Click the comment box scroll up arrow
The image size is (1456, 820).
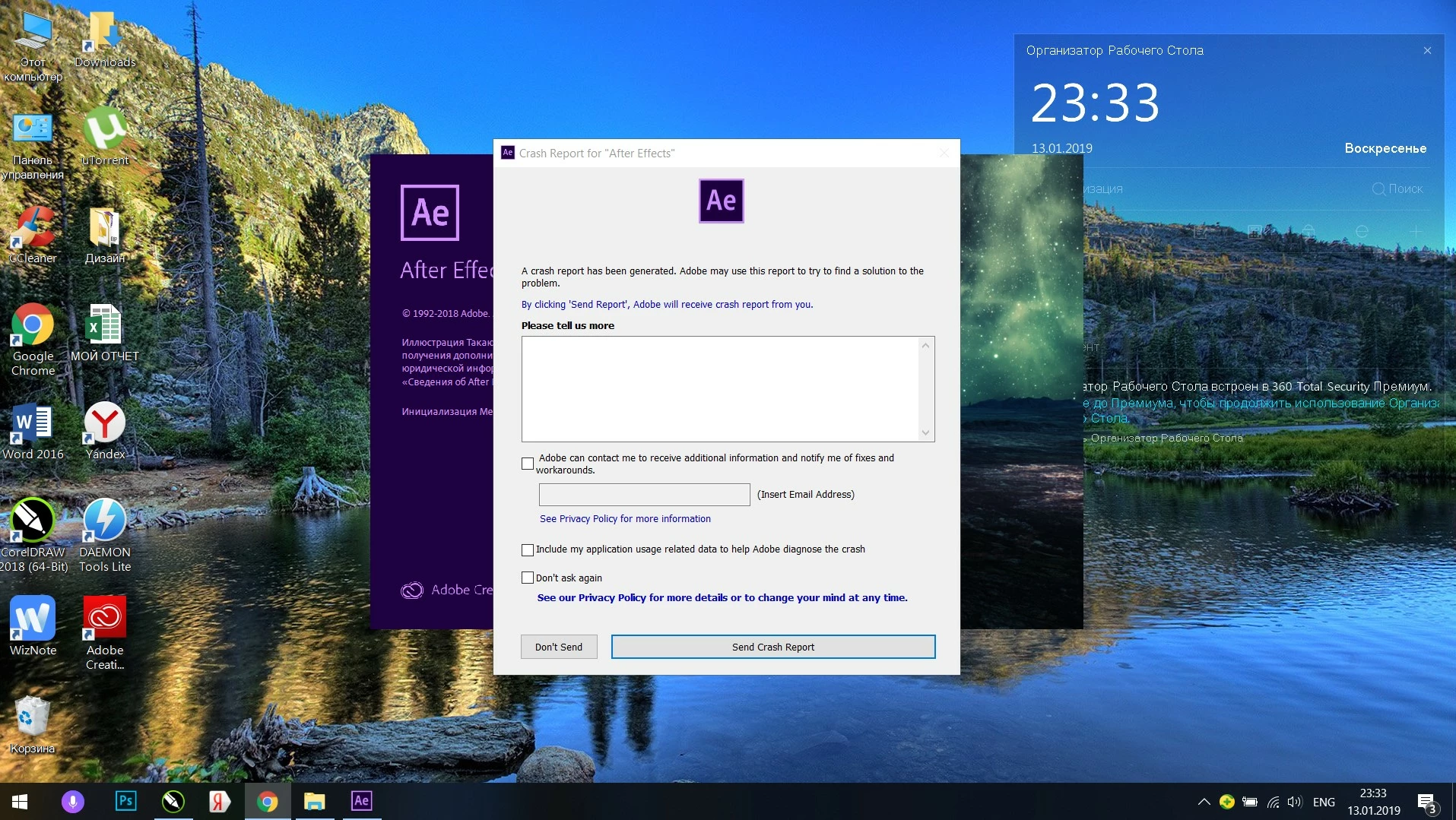point(926,346)
